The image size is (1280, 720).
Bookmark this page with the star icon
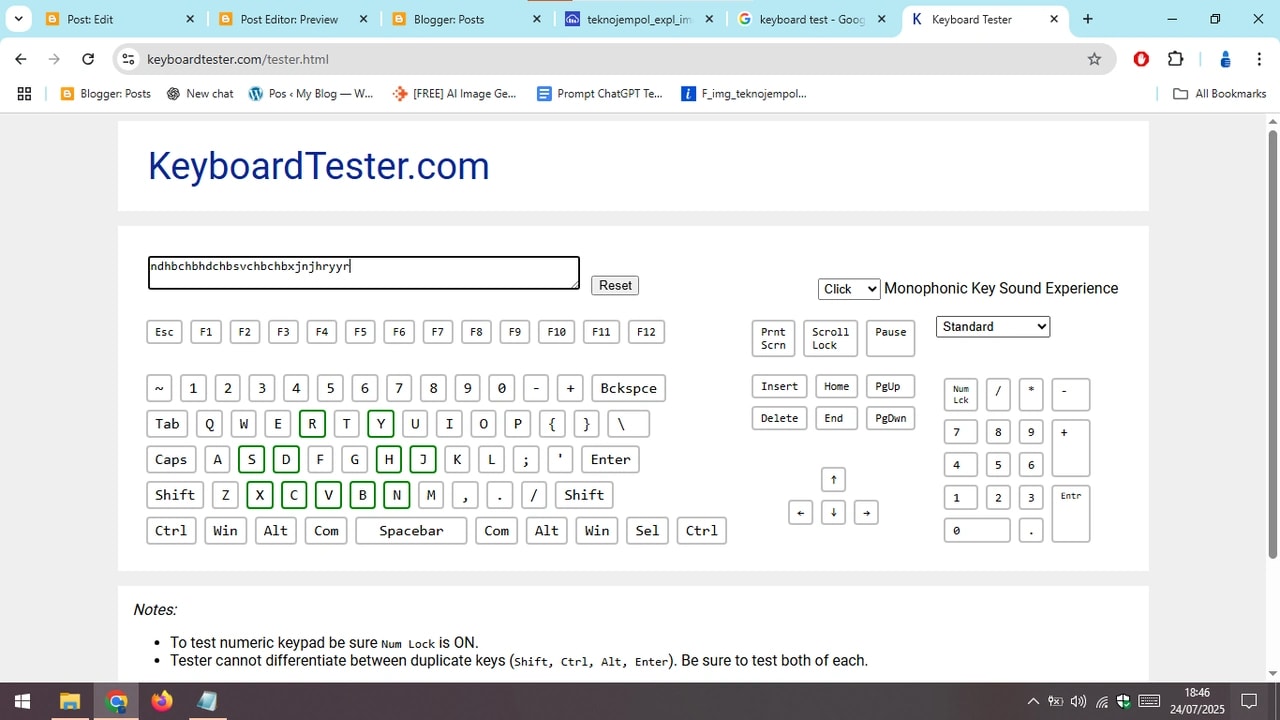tap(1094, 59)
